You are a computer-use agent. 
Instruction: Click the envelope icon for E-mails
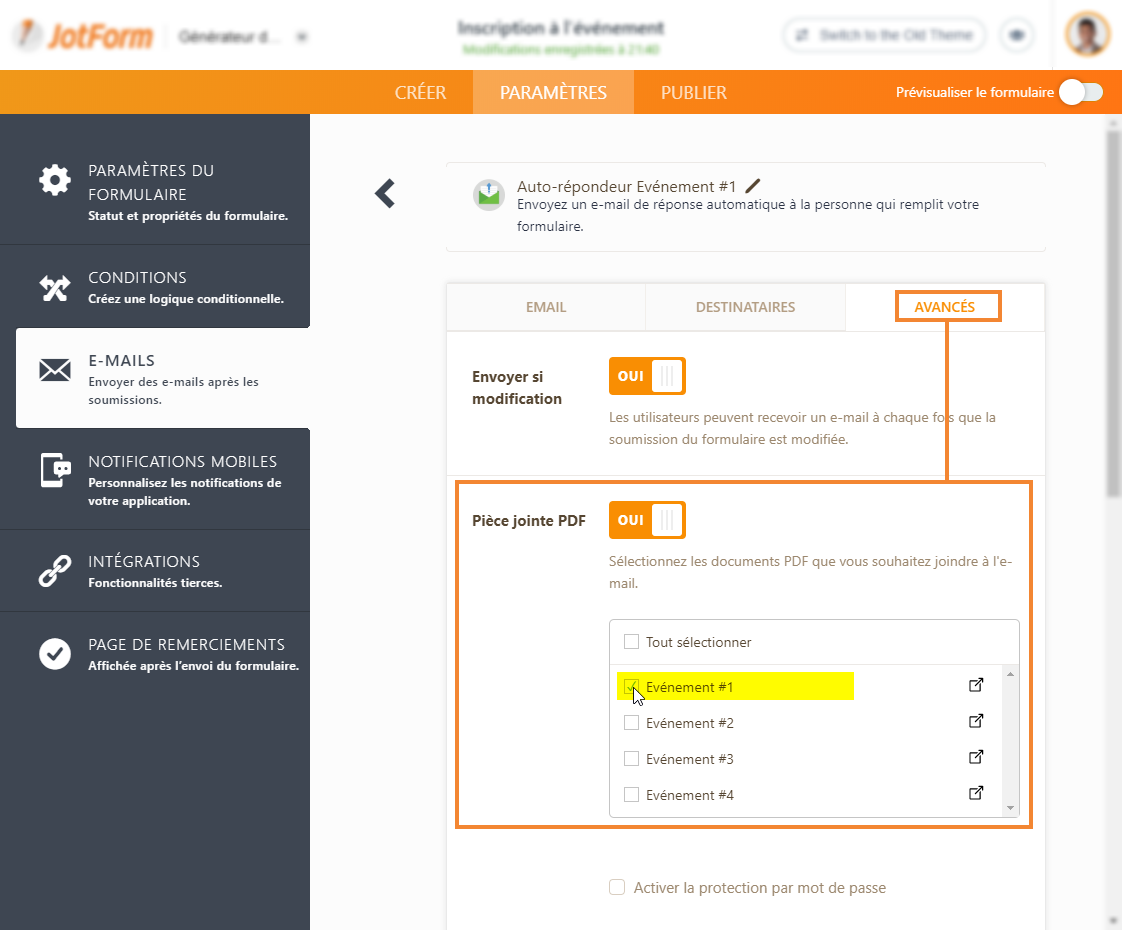click(55, 370)
